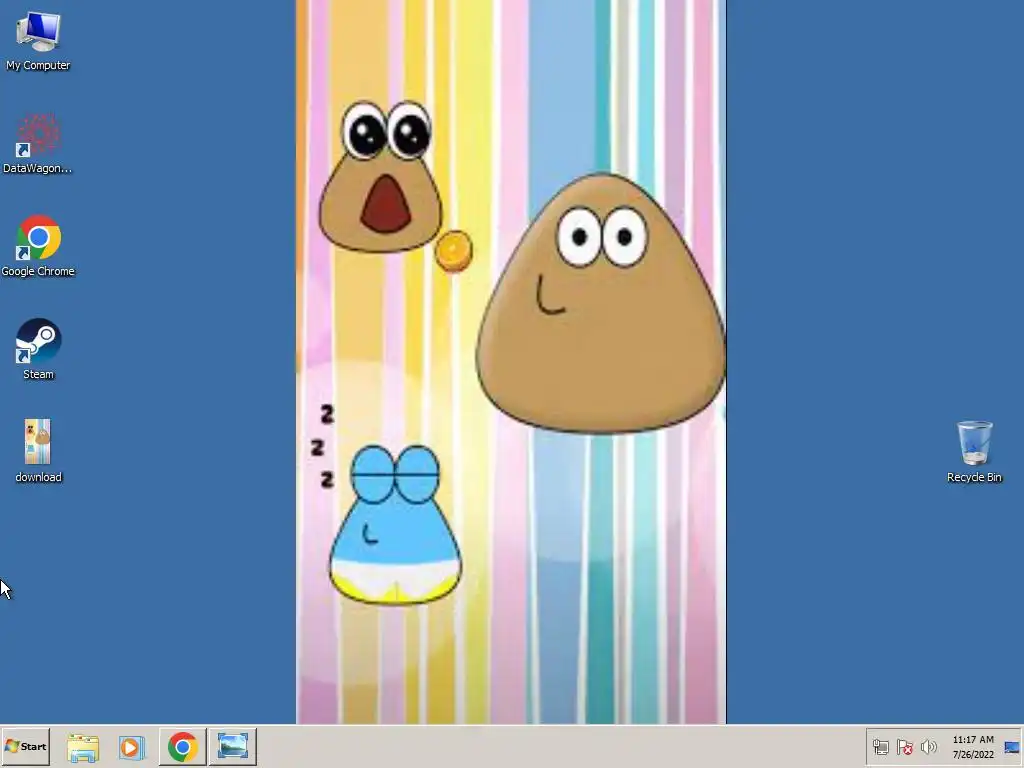Screen dimensions: 1024x768
Task: Click the volume speaker tray icon
Action: (x=928, y=747)
